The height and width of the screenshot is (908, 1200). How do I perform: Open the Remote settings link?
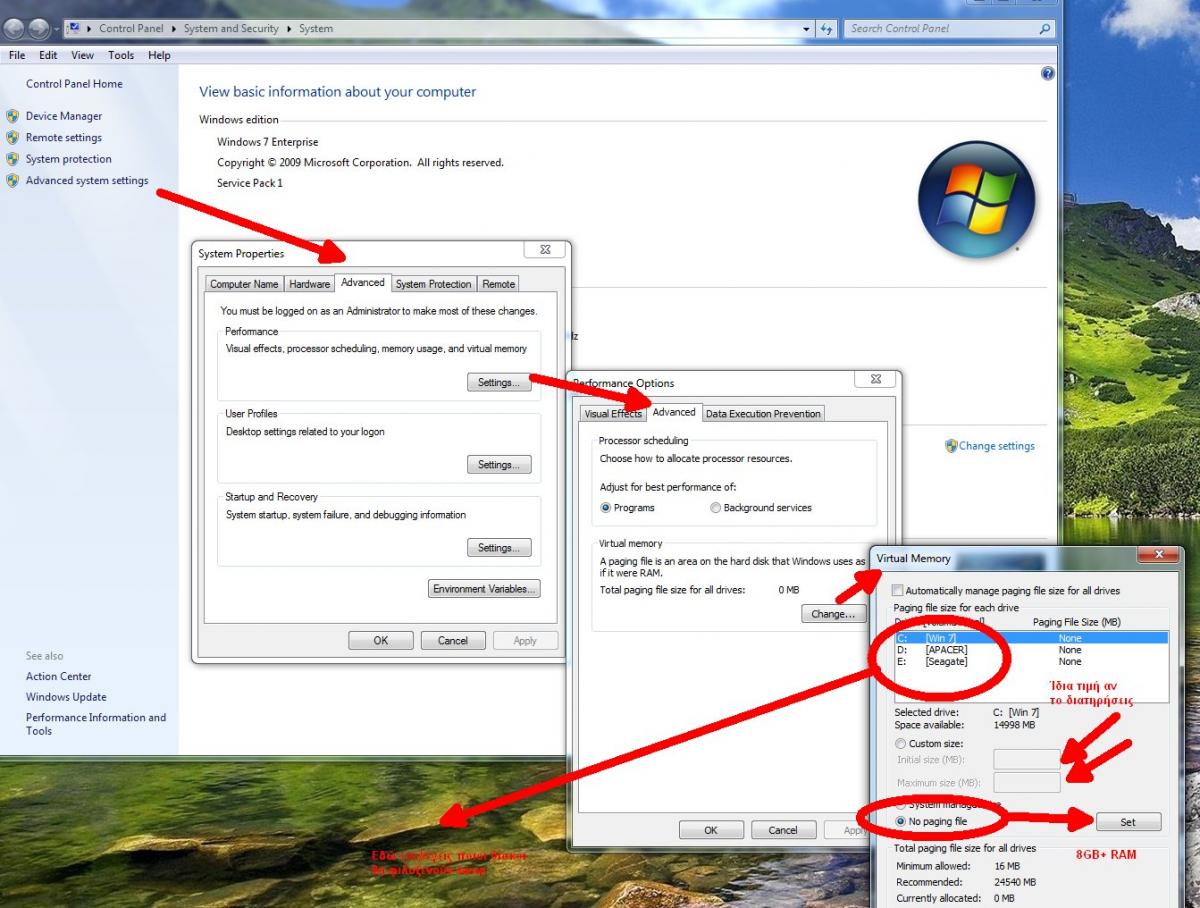tap(64, 138)
